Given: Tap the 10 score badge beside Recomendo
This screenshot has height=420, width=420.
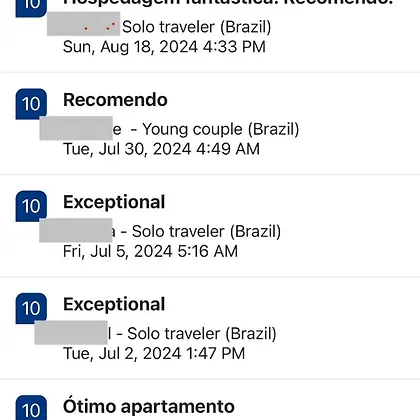Looking at the screenshot, I should coord(31,104).
